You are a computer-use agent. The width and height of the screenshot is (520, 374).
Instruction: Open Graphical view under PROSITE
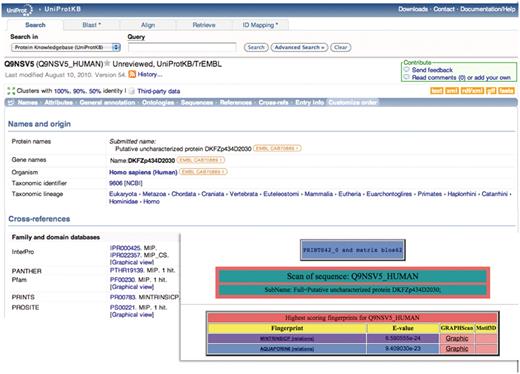click(x=132, y=315)
